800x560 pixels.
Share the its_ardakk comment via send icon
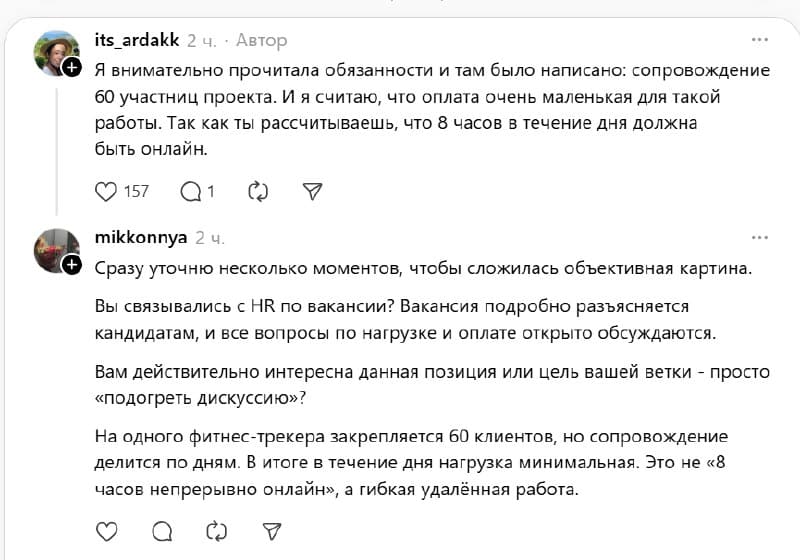point(312,191)
